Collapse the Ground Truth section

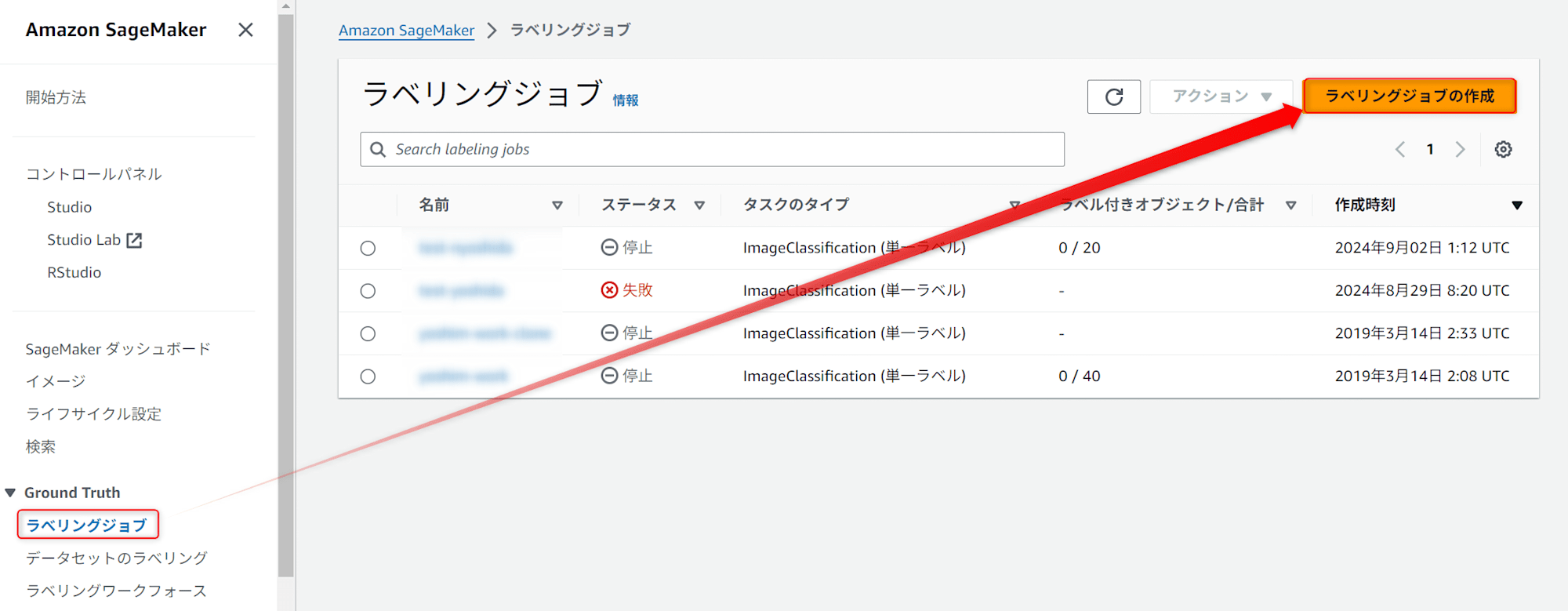click(10, 493)
